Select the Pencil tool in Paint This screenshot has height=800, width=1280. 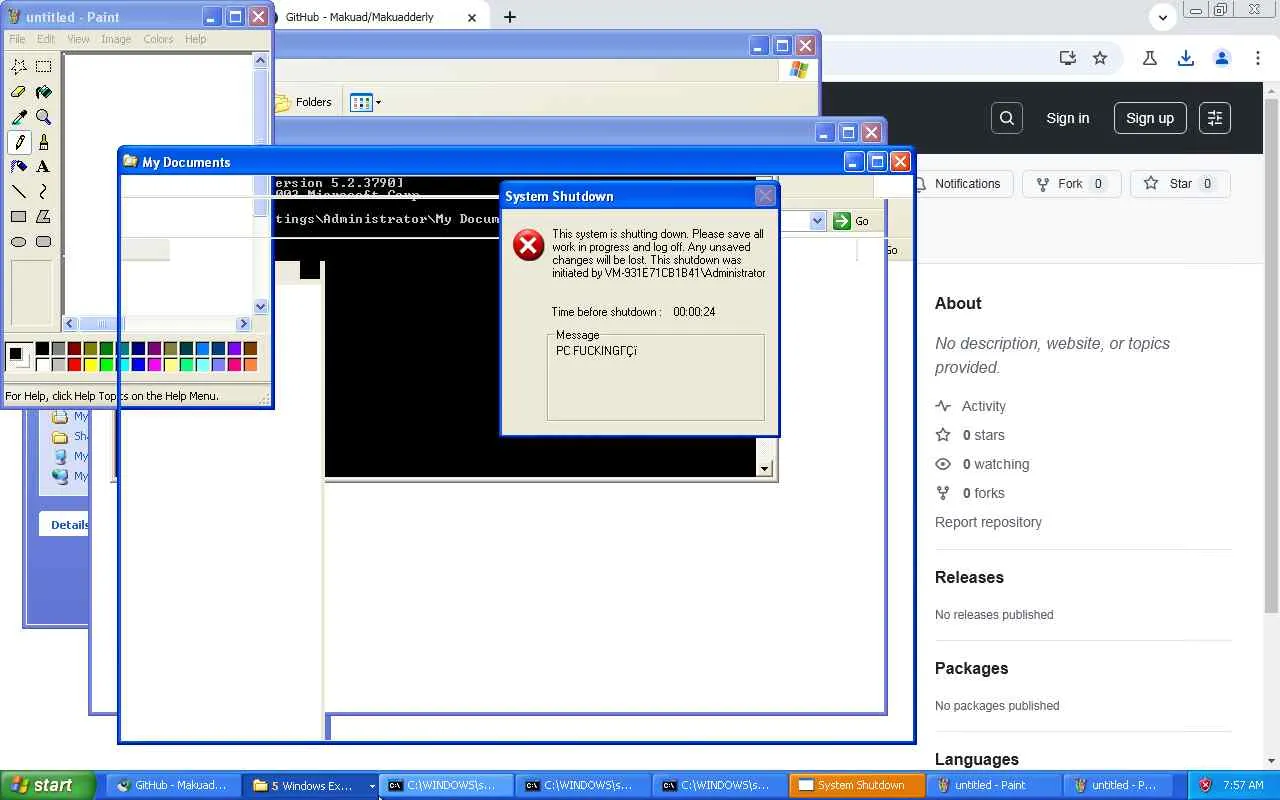[19, 142]
